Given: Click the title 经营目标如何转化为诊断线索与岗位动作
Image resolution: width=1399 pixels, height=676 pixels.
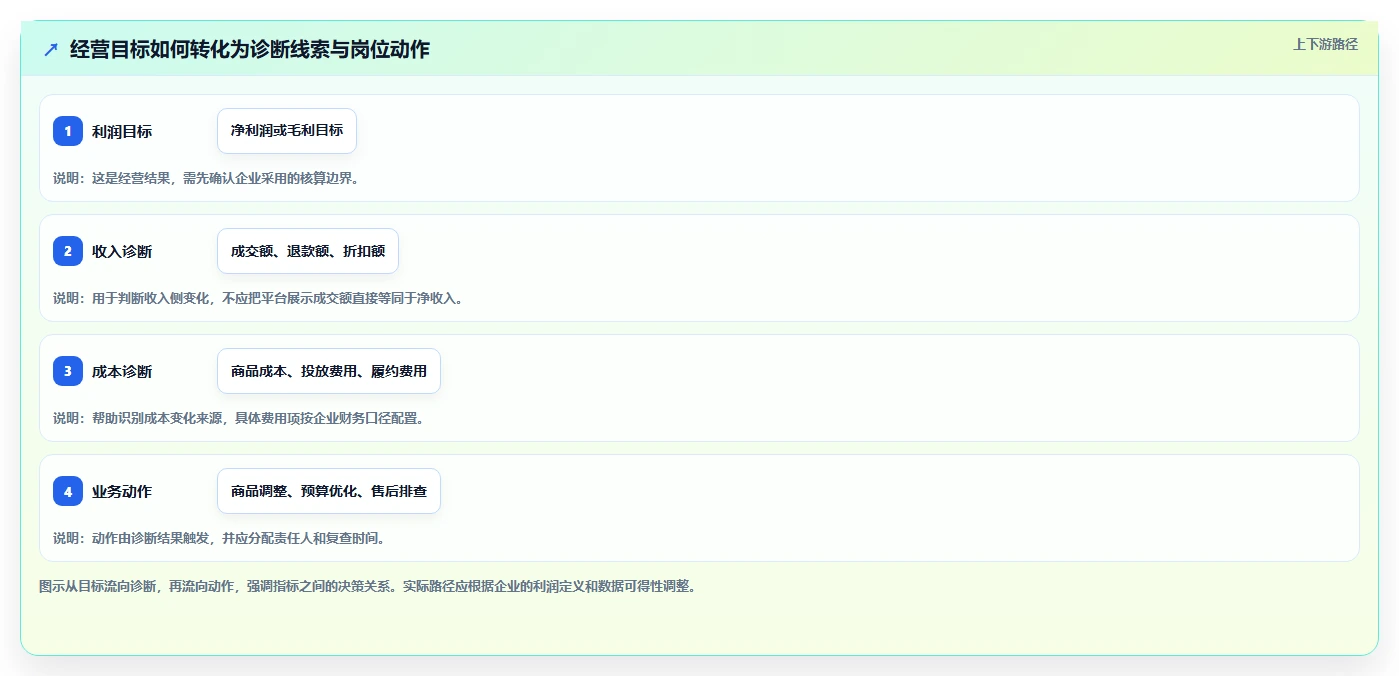Looking at the screenshot, I should [250, 49].
